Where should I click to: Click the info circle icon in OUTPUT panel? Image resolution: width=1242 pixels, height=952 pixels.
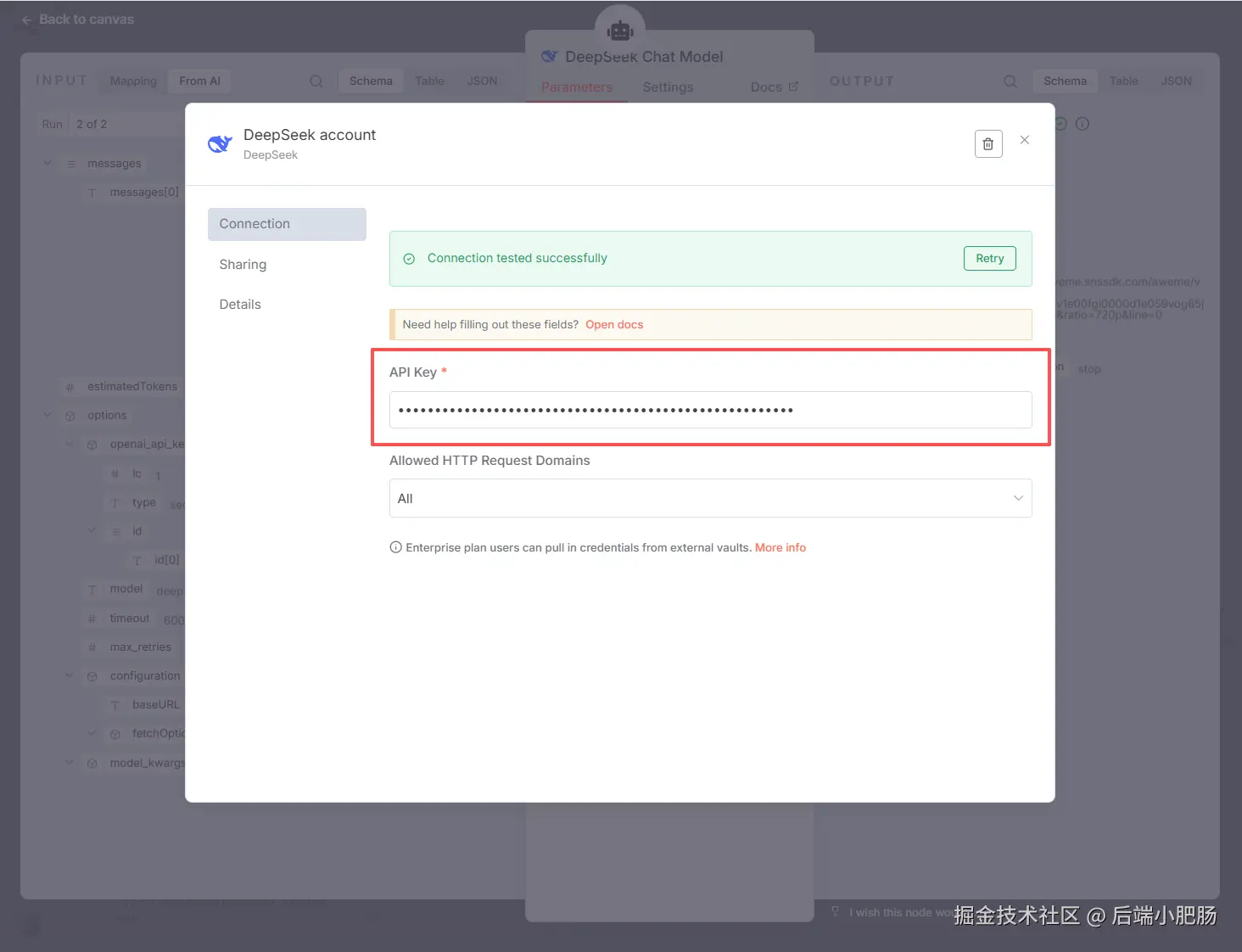coord(1083,124)
